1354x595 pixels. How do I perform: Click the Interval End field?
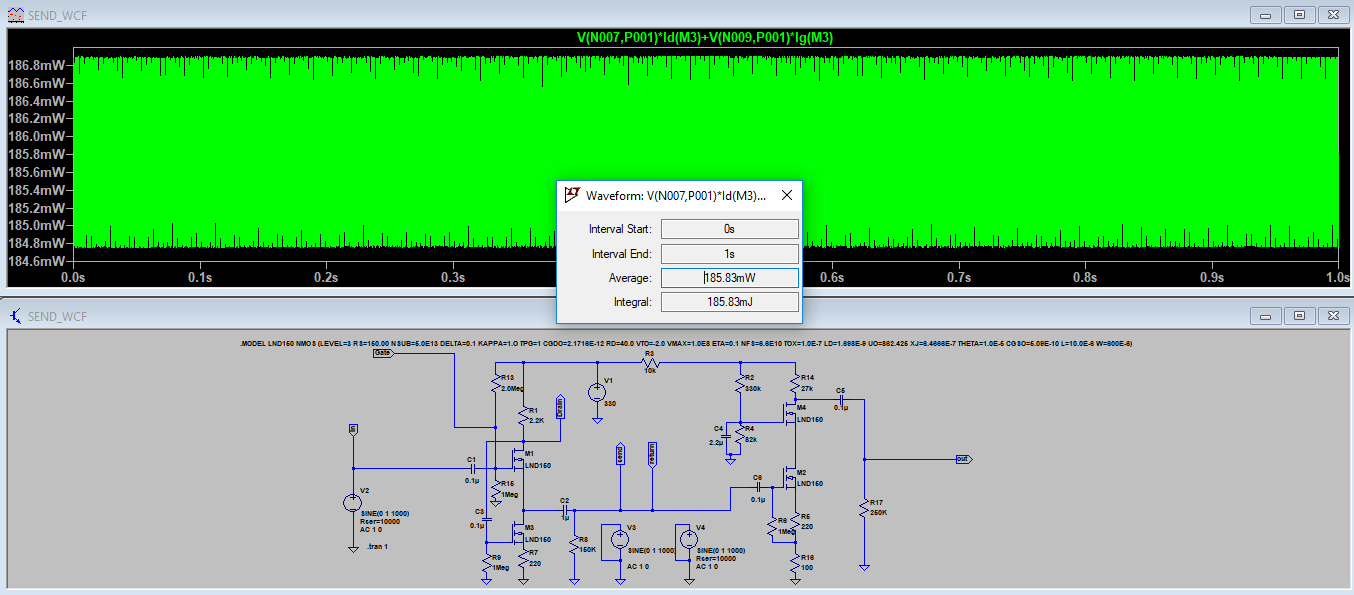(730, 254)
